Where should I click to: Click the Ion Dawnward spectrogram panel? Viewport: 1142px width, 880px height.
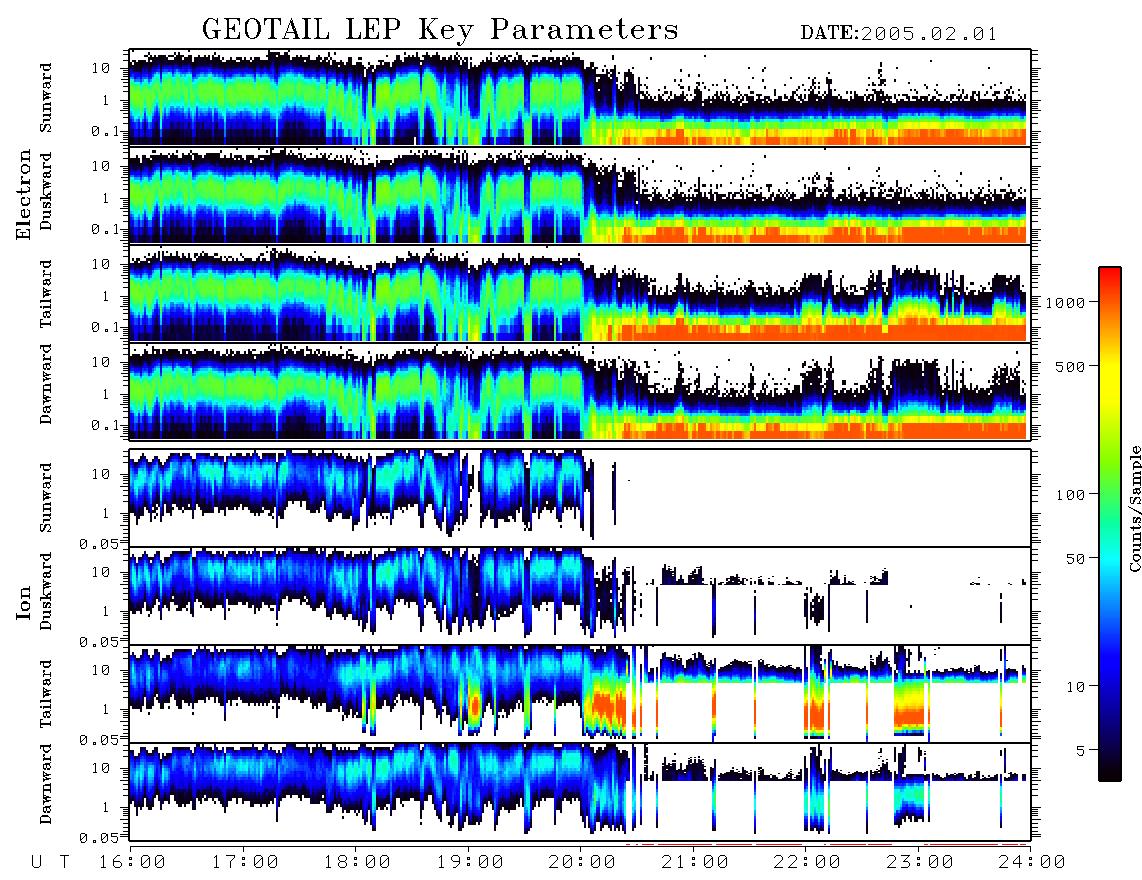click(580, 792)
